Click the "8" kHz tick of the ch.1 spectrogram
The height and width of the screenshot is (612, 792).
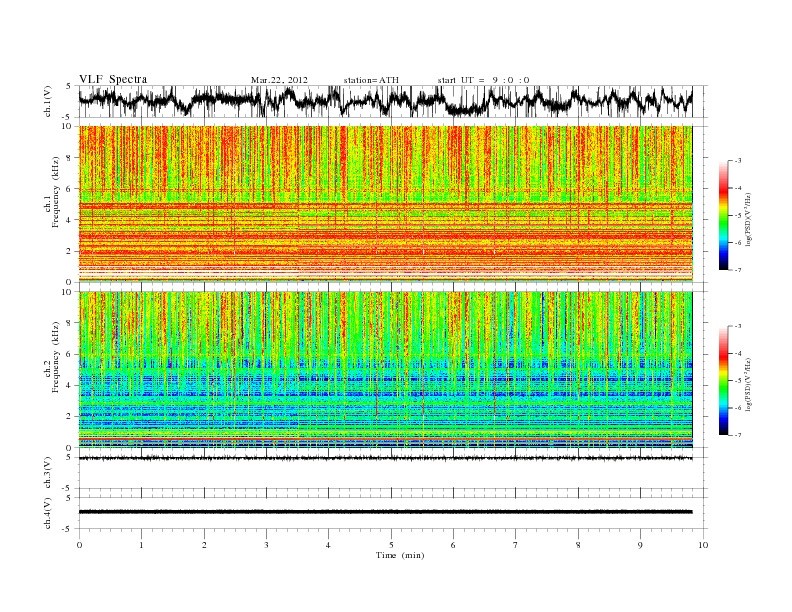pyautogui.click(x=70, y=158)
